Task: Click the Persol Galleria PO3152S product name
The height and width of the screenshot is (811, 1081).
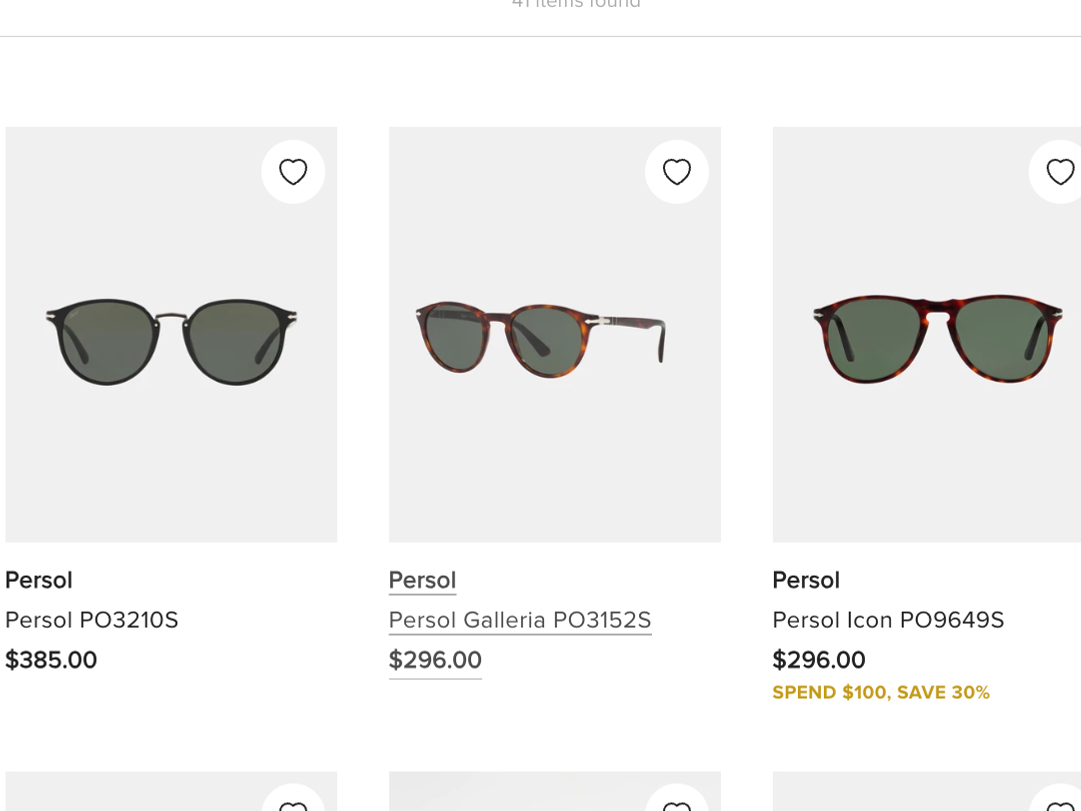Action: click(x=520, y=620)
